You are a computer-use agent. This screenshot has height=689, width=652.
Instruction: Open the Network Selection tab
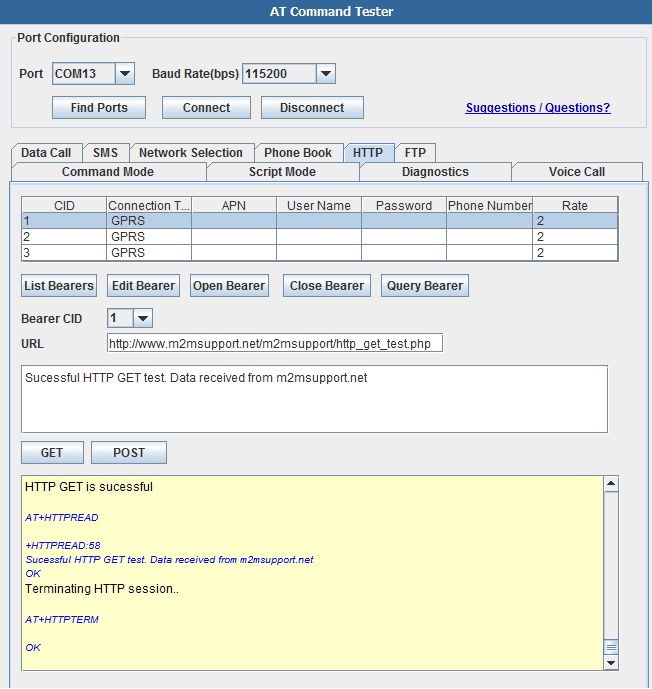[191, 152]
